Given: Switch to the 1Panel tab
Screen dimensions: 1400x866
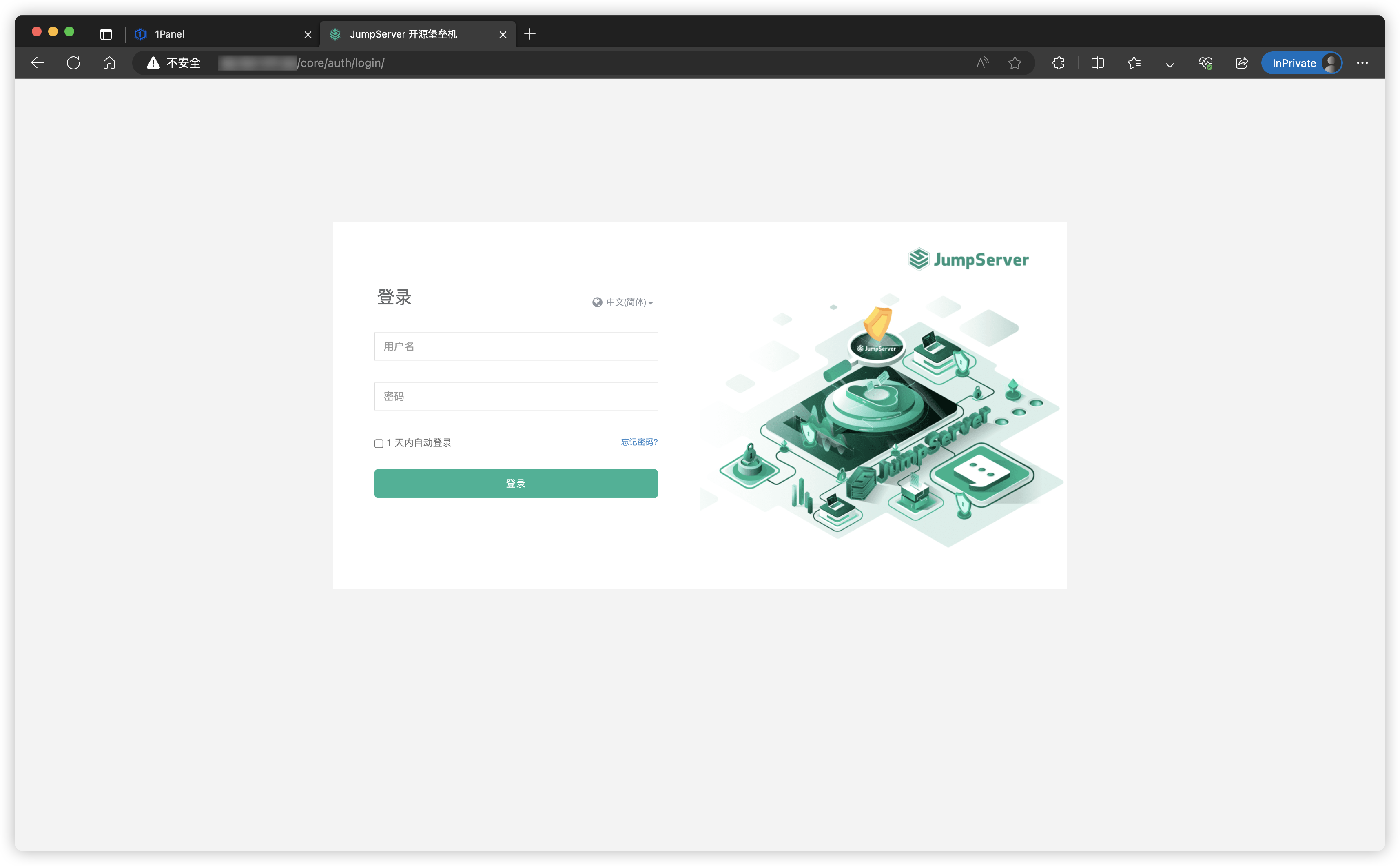Looking at the screenshot, I should pos(223,34).
